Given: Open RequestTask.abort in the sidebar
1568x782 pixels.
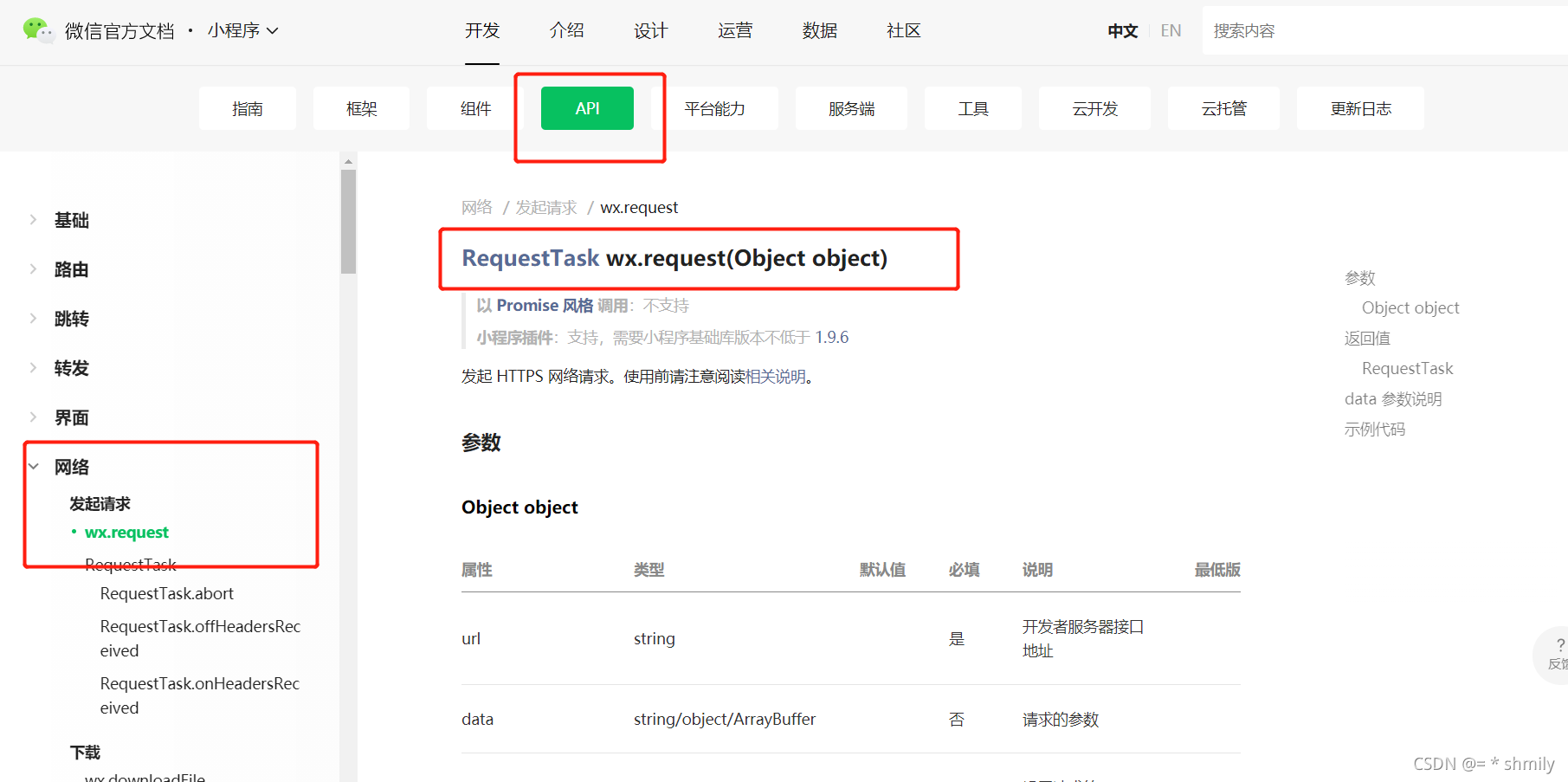Looking at the screenshot, I should [167, 593].
